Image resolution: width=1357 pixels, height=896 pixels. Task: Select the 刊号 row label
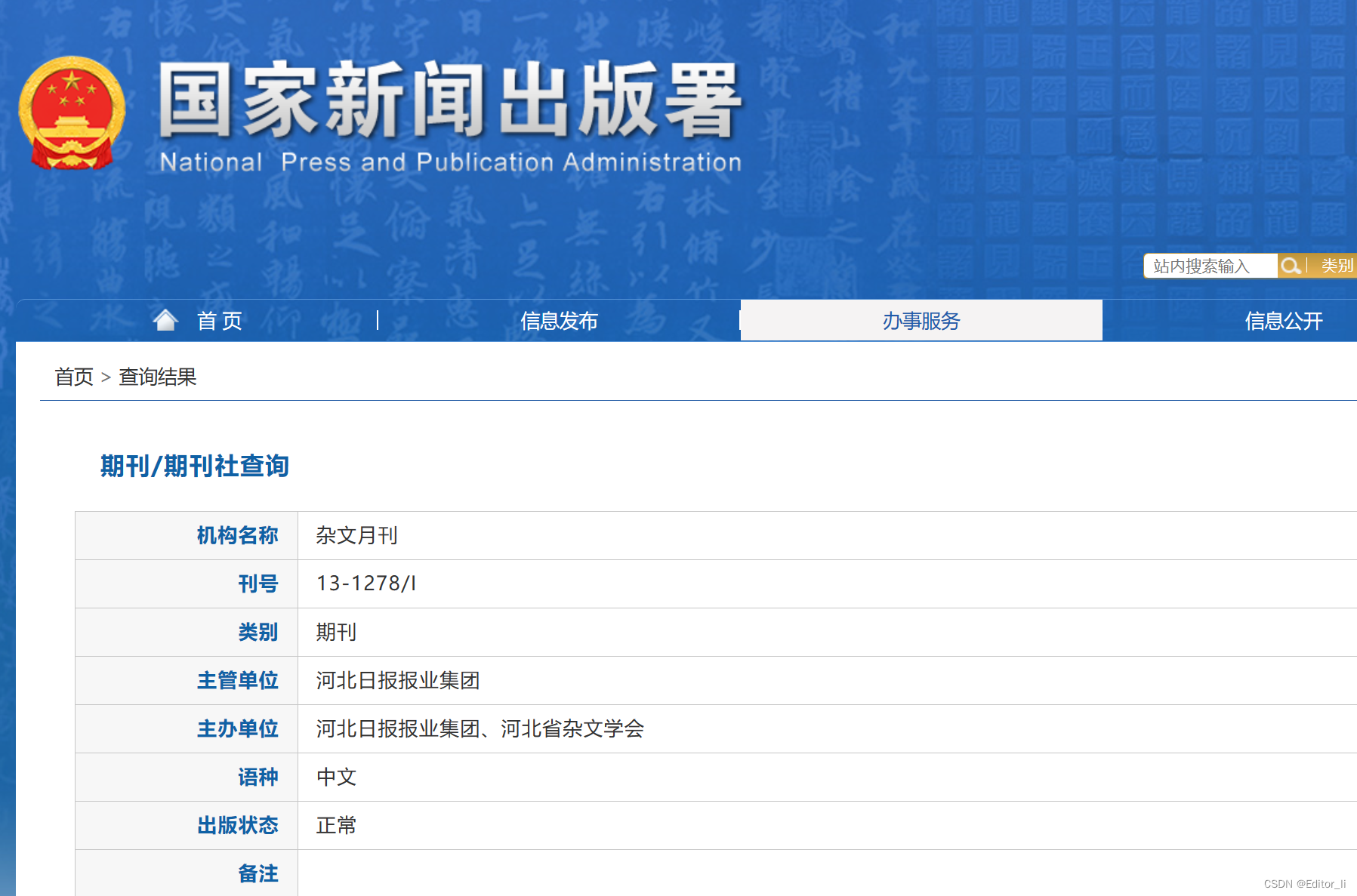[x=258, y=583]
